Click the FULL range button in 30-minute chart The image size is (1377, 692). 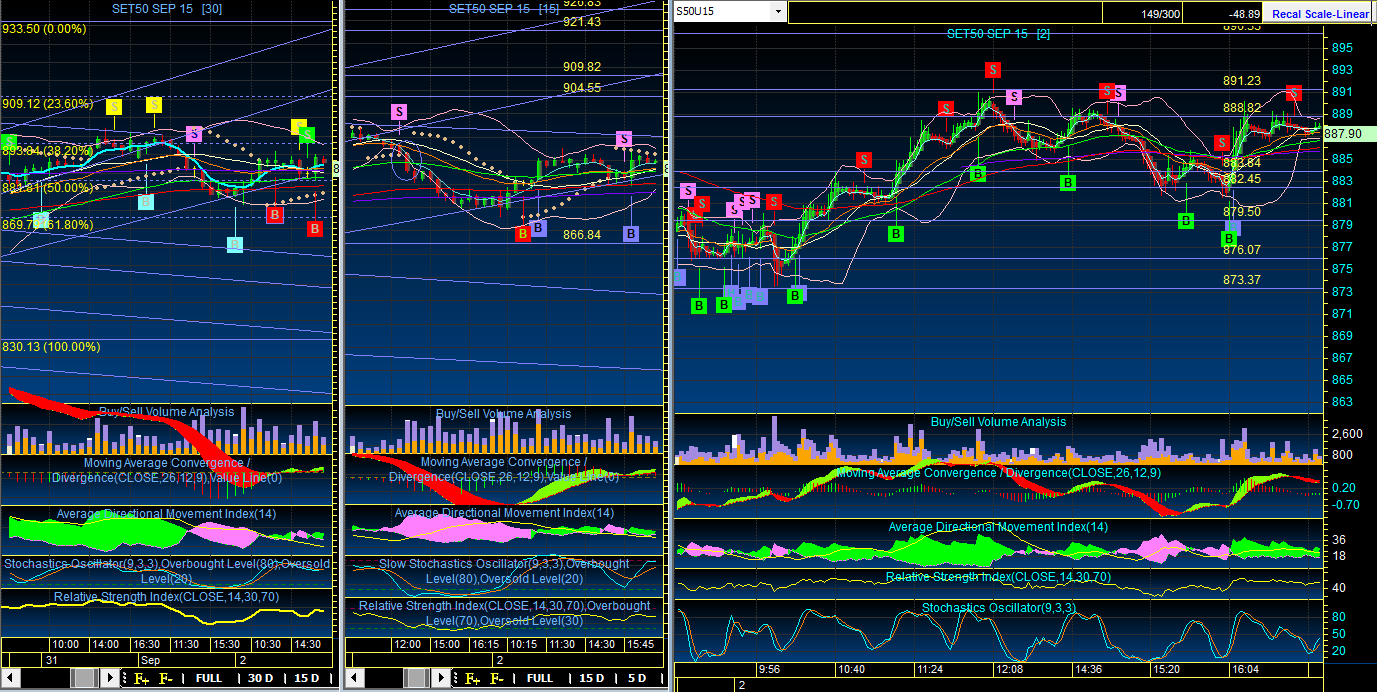pyautogui.click(x=209, y=678)
